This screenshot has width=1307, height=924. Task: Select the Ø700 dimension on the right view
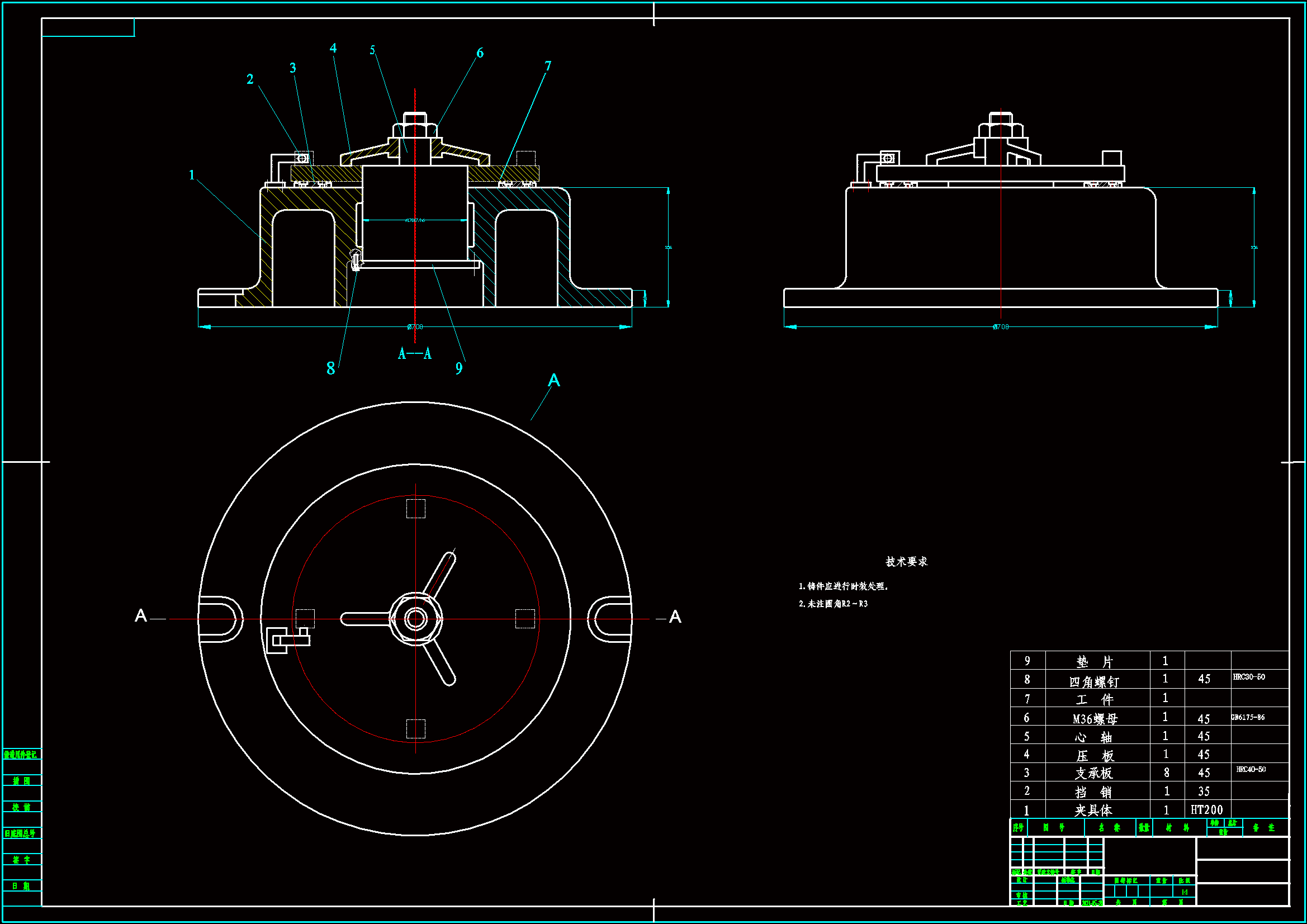[1000, 327]
